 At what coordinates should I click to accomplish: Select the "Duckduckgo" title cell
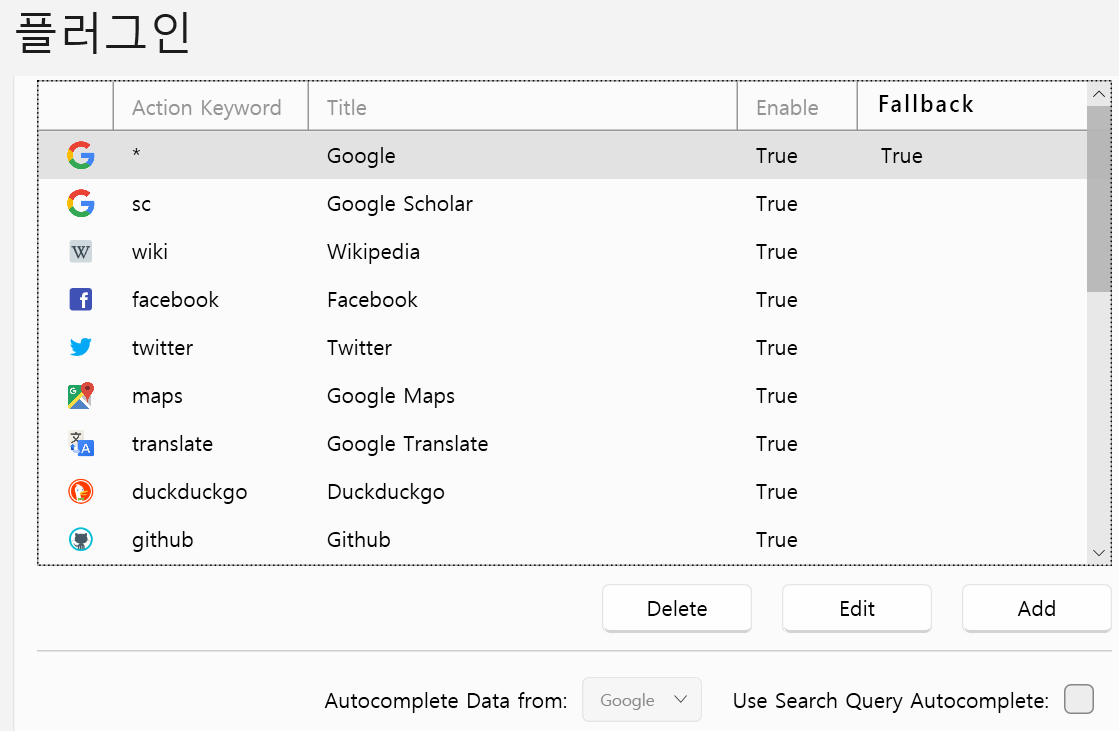tap(385, 492)
